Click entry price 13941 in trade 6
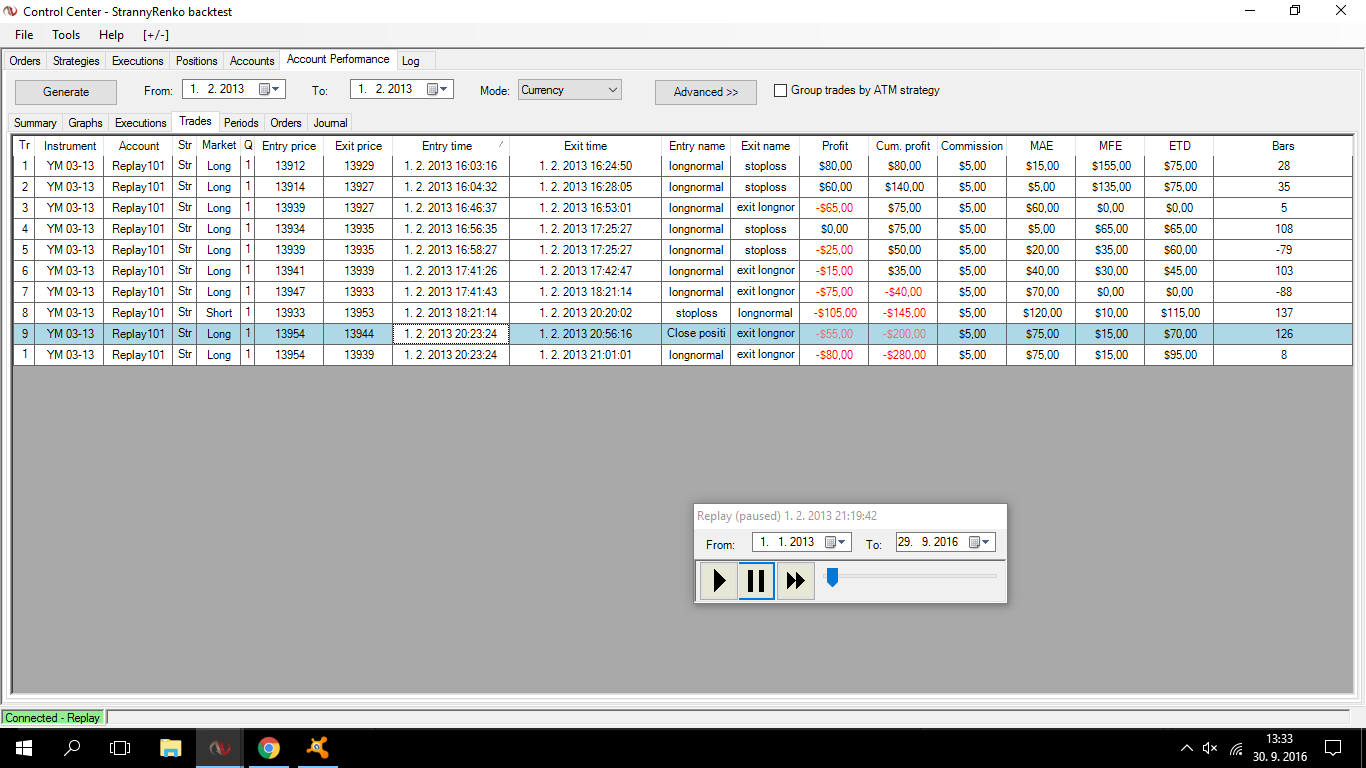 tap(289, 271)
